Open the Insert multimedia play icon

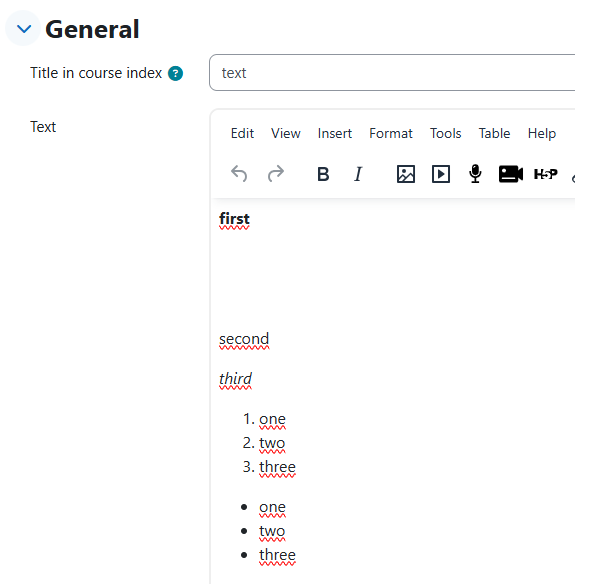coord(441,174)
